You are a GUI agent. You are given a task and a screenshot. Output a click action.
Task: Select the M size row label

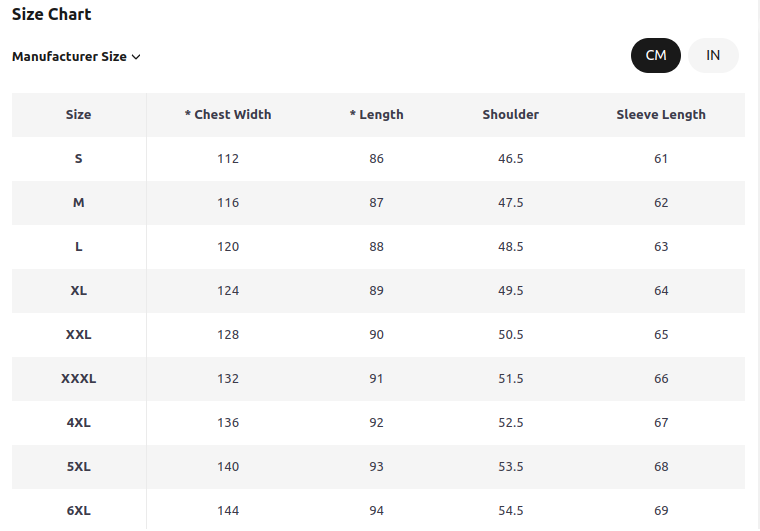click(79, 203)
